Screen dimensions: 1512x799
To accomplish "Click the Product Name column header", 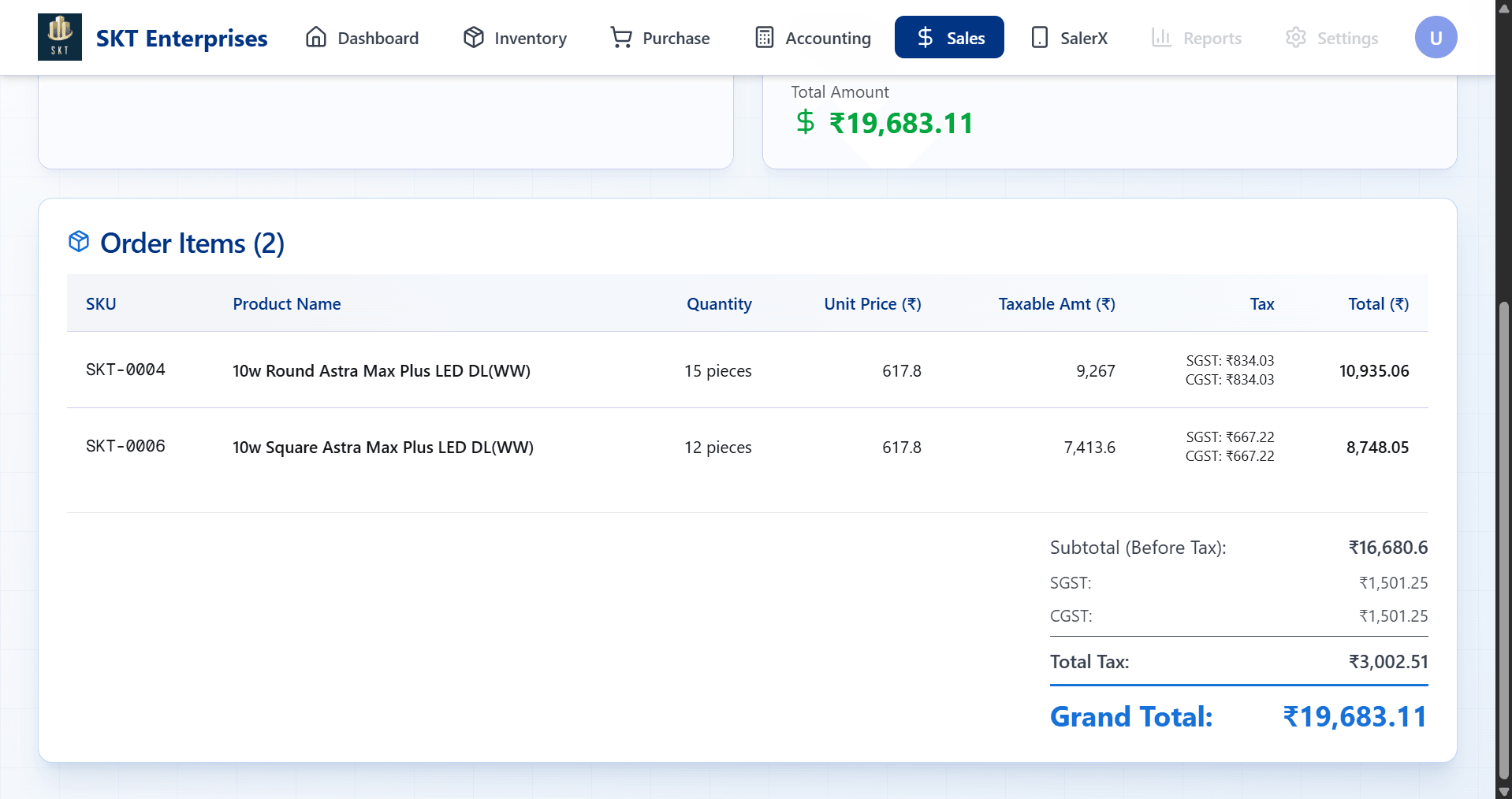I will pyautogui.click(x=287, y=304).
